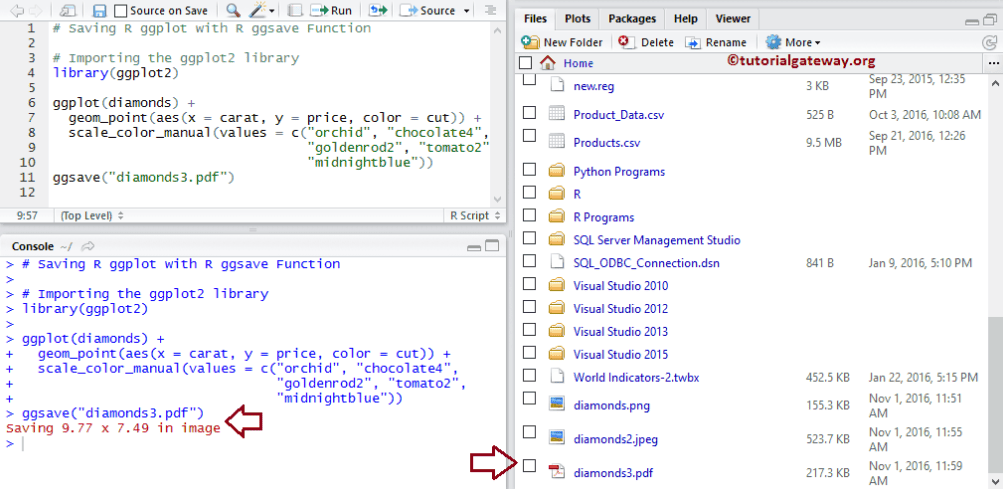Click the Home path link
Screen dimensions: 1003x489
point(578,63)
